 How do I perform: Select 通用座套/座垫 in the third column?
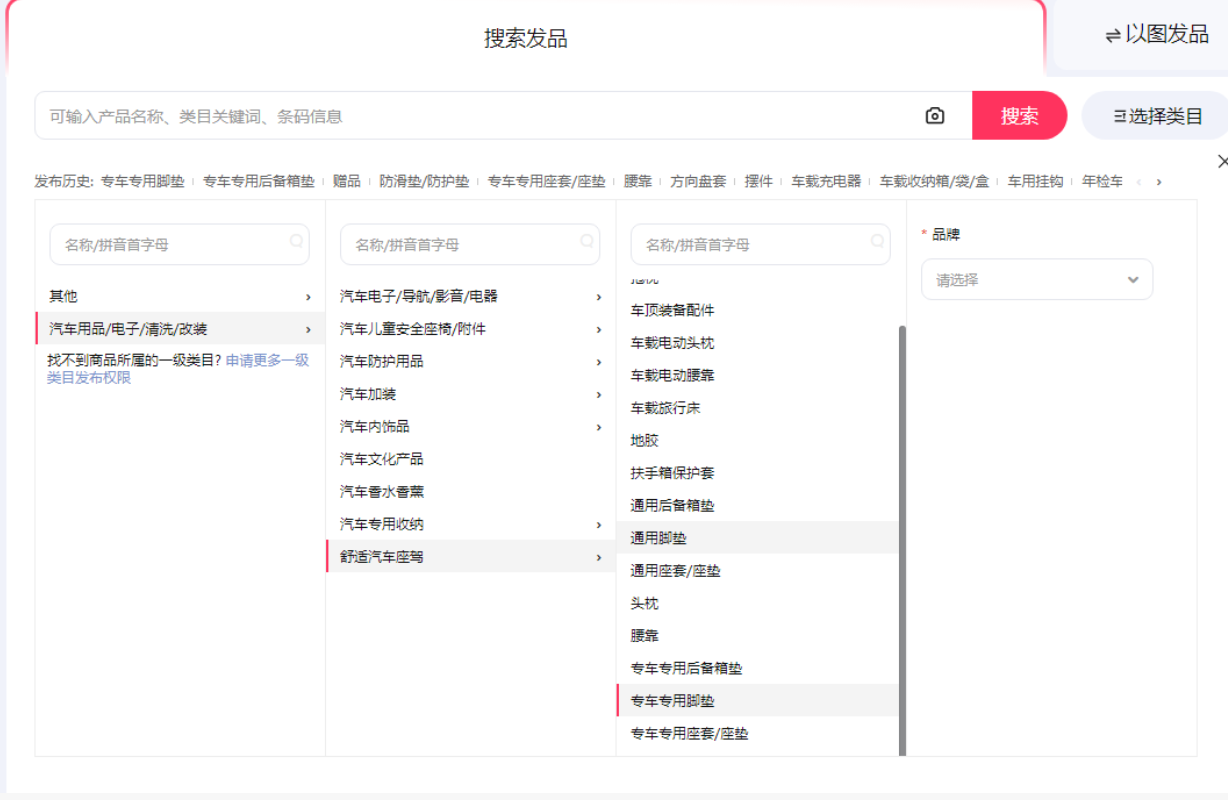click(675, 571)
